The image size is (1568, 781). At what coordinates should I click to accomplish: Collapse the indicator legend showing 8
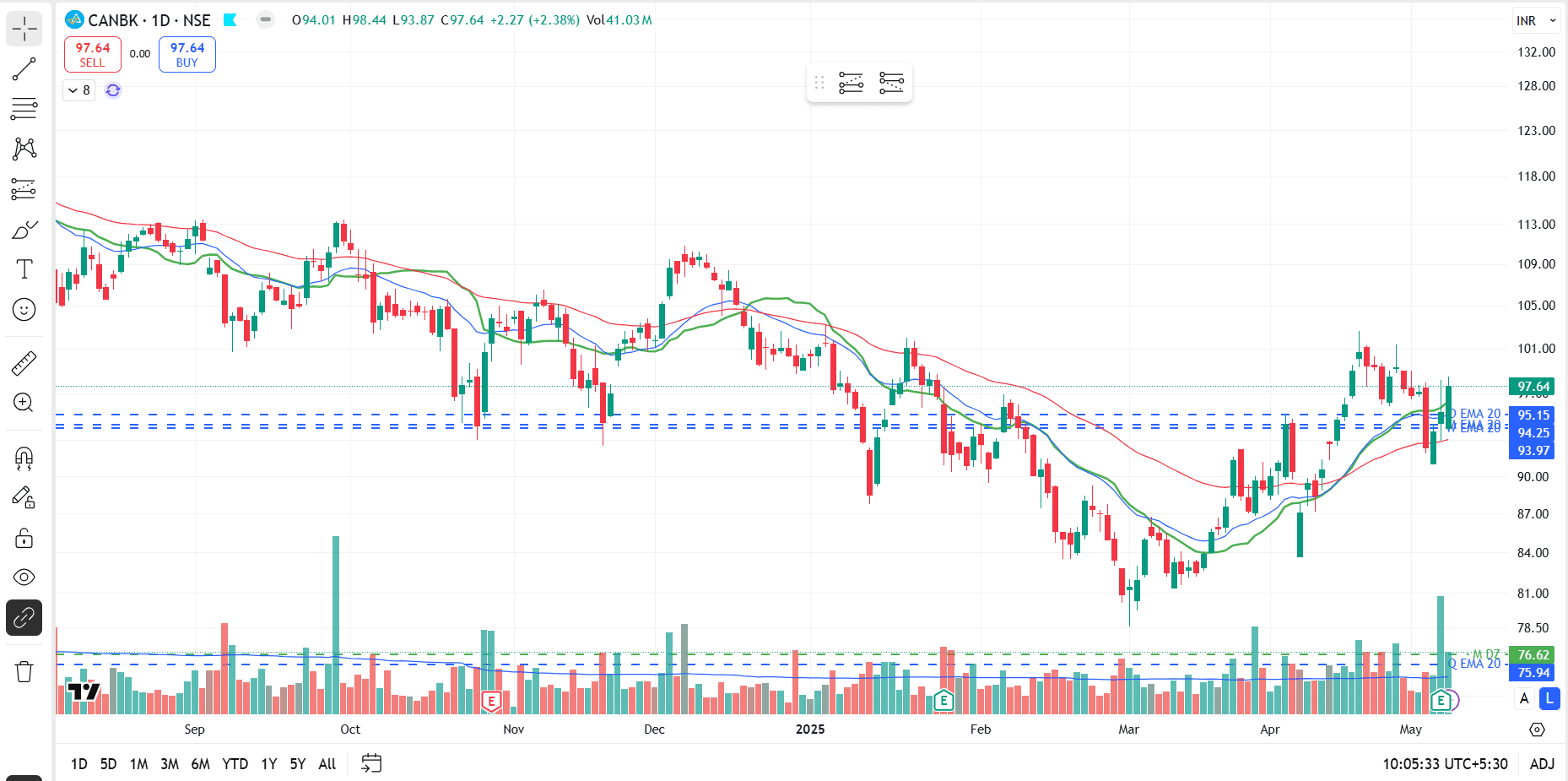[x=79, y=90]
